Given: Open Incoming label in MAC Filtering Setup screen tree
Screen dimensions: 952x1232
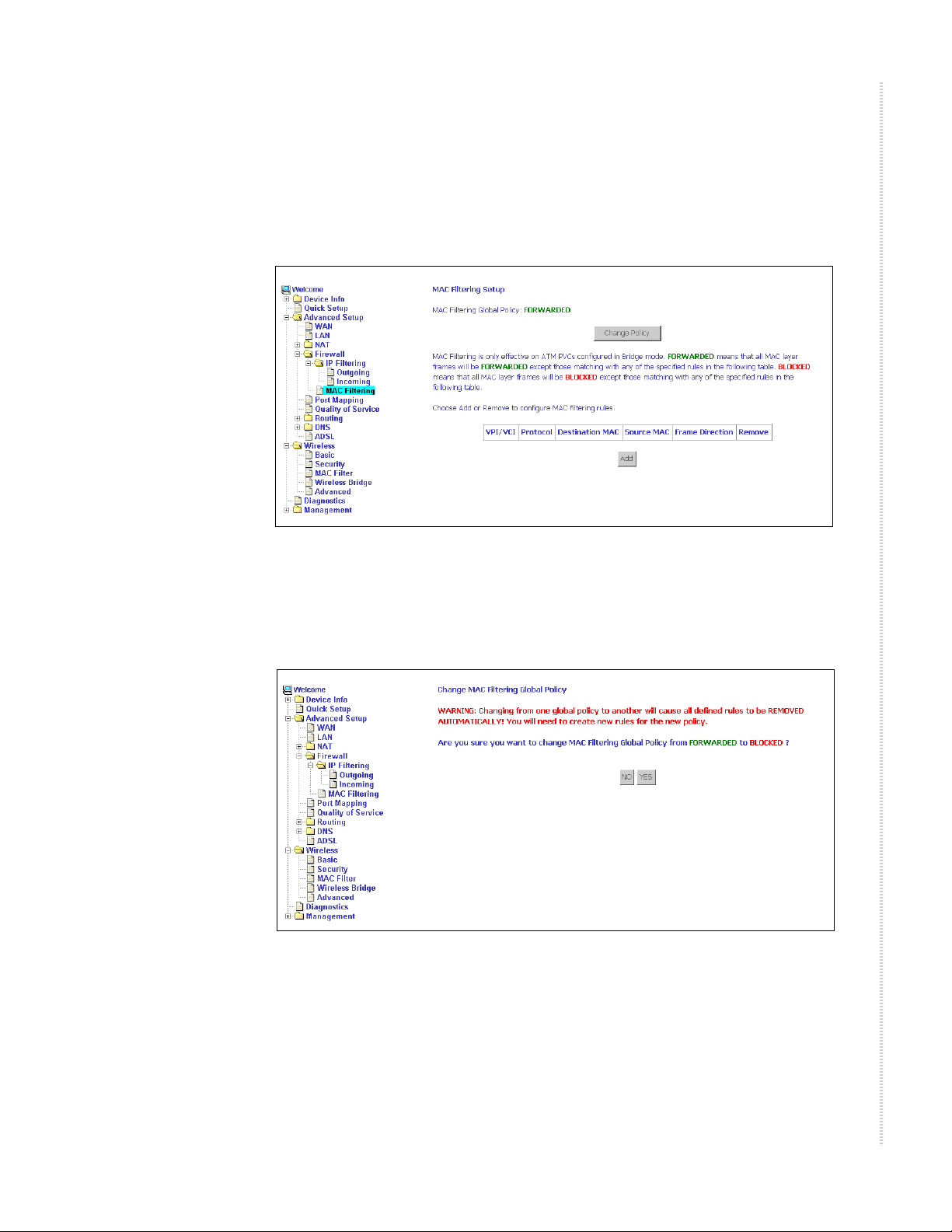Looking at the screenshot, I should [353, 382].
